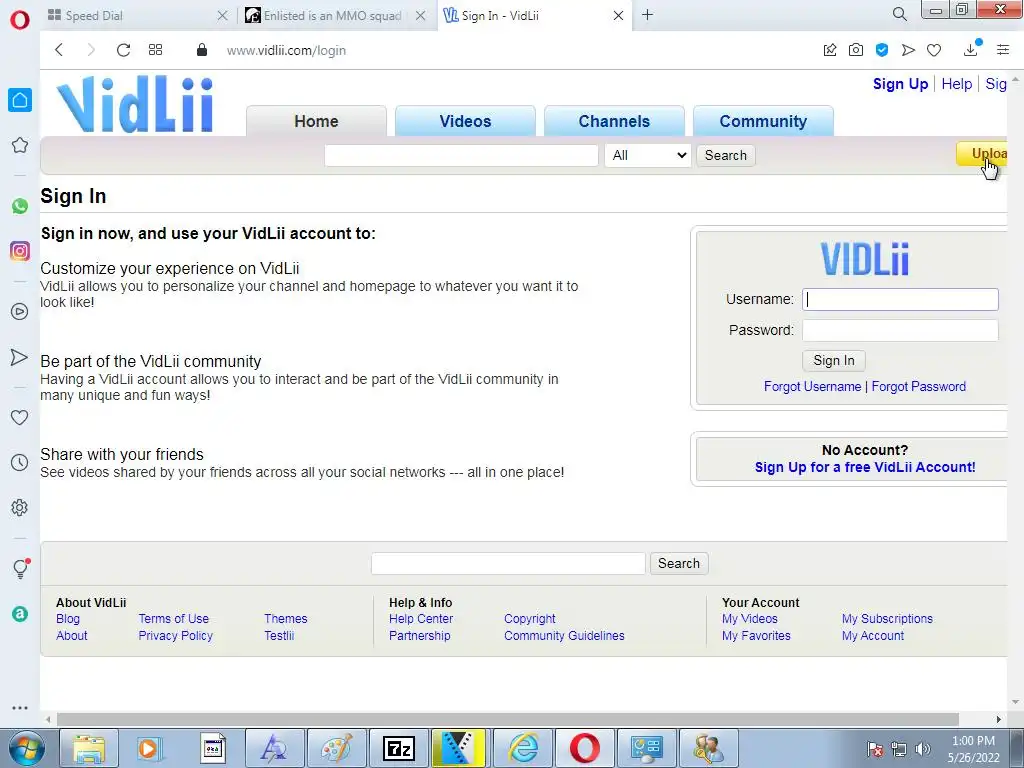Open the Sign Up link at top
Screen dimensions: 1024x768
coord(900,84)
